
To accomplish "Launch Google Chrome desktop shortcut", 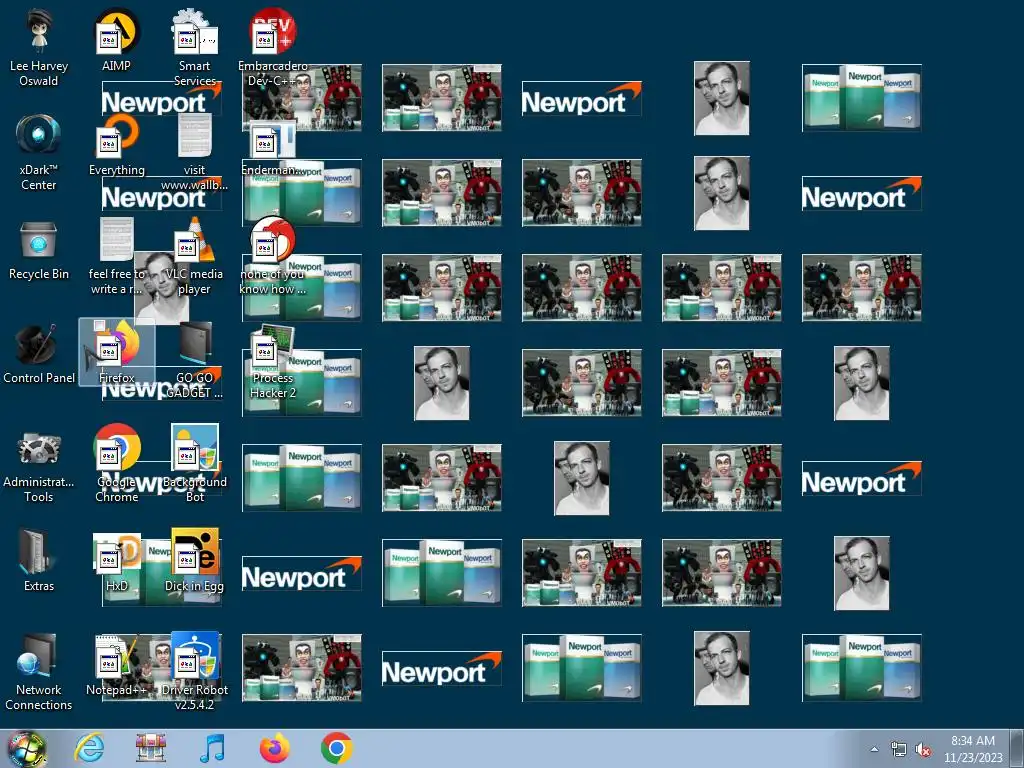I will (116, 464).
